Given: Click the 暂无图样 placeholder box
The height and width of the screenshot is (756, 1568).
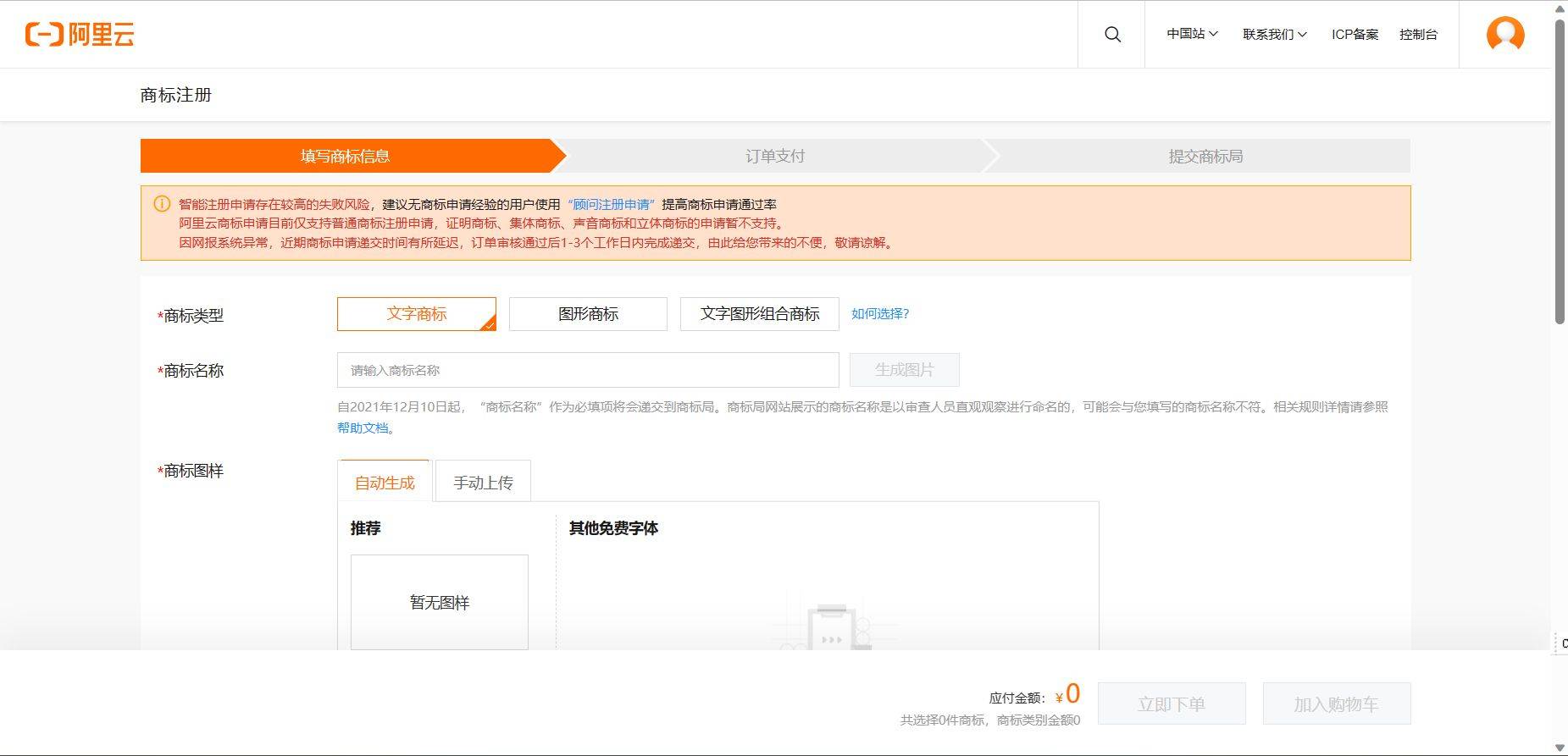Looking at the screenshot, I should click(x=440, y=603).
